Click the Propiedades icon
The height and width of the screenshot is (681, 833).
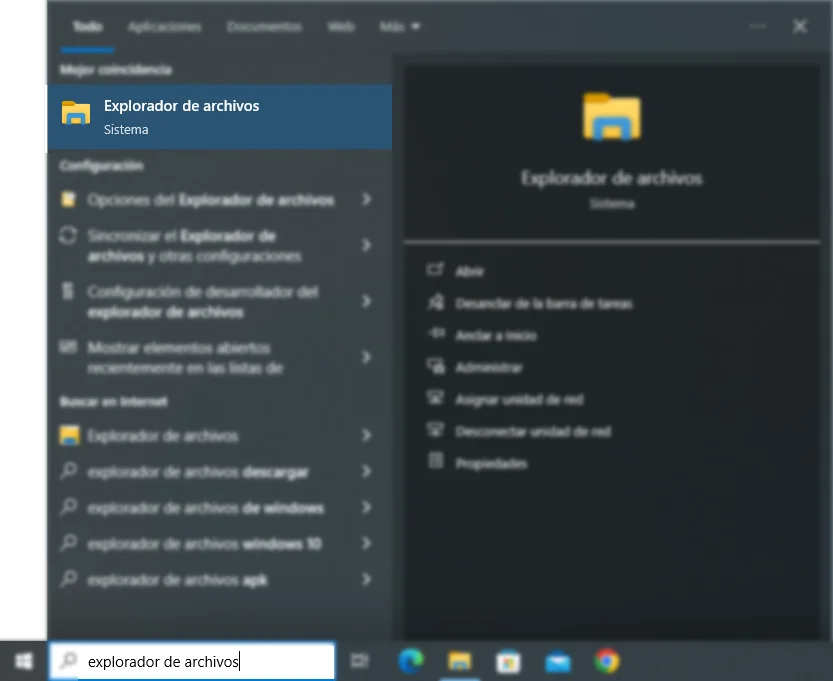436,463
